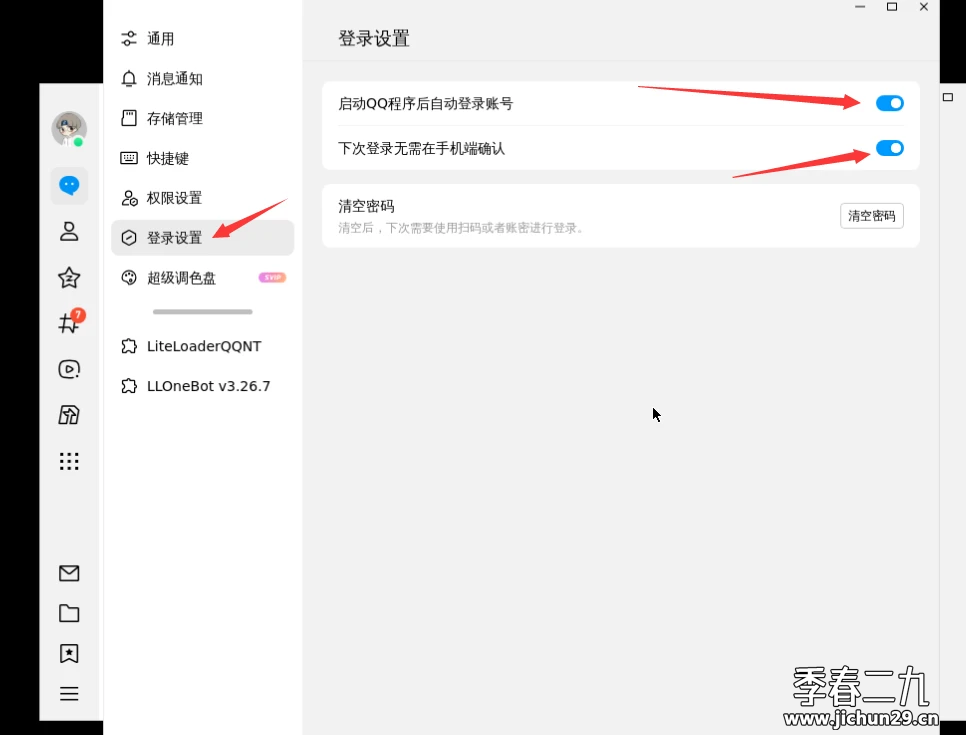Toggle auto-login switch at top
The image size is (966, 735).
(x=888, y=102)
